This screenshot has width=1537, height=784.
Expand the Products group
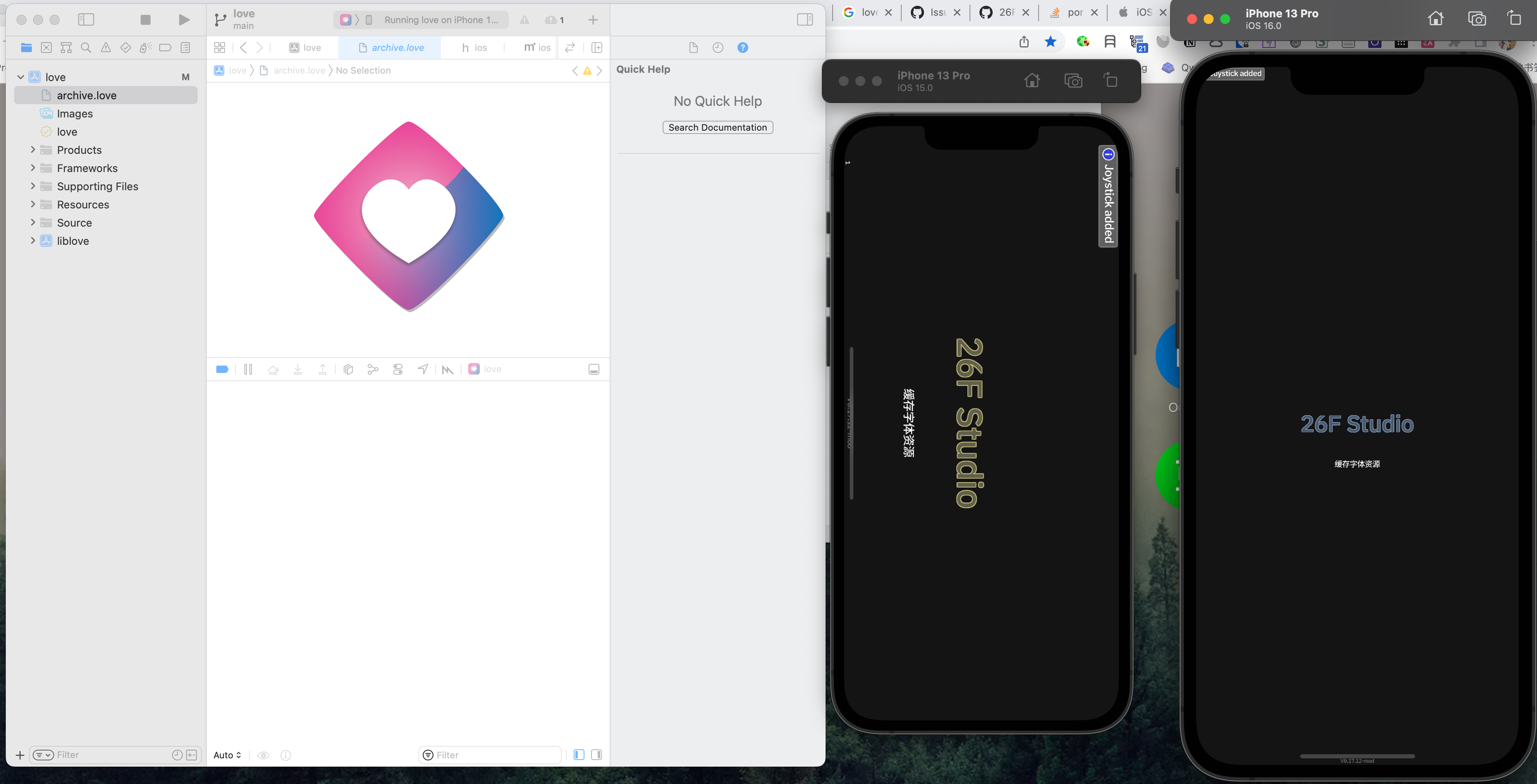coord(34,150)
